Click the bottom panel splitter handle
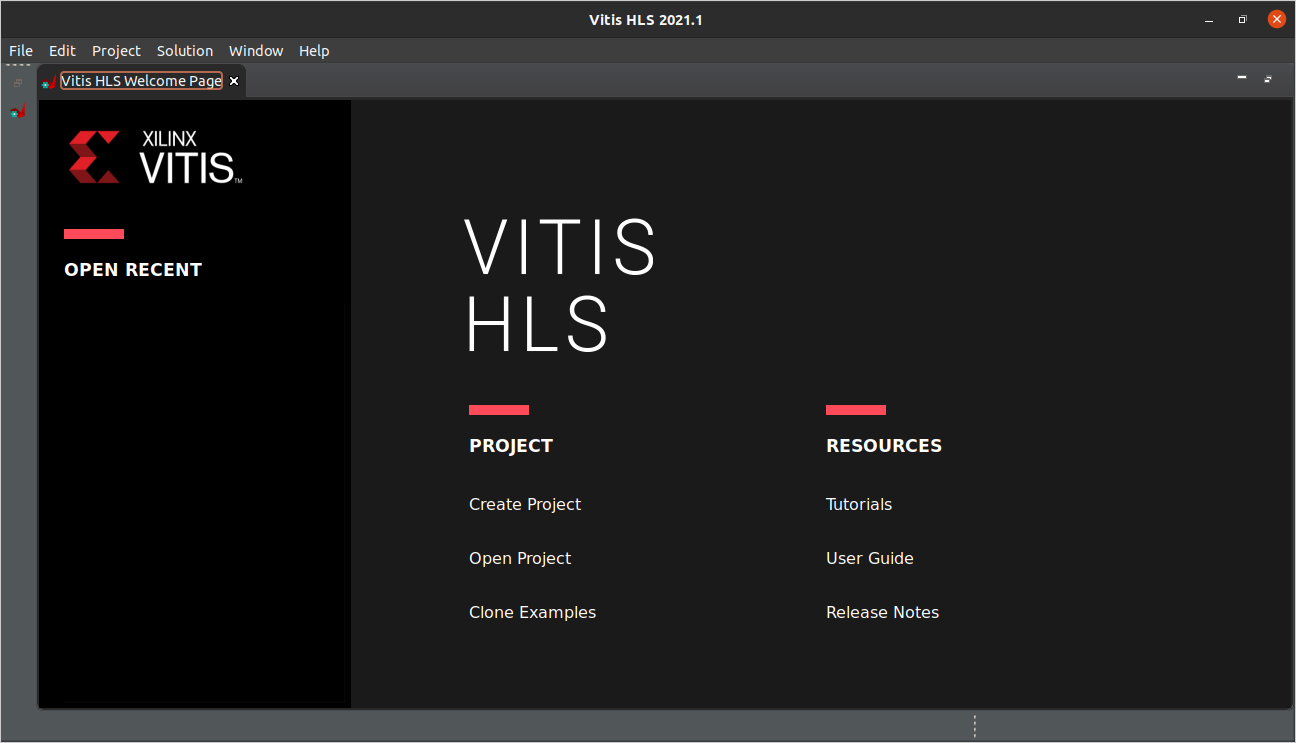 pos(975,726)
